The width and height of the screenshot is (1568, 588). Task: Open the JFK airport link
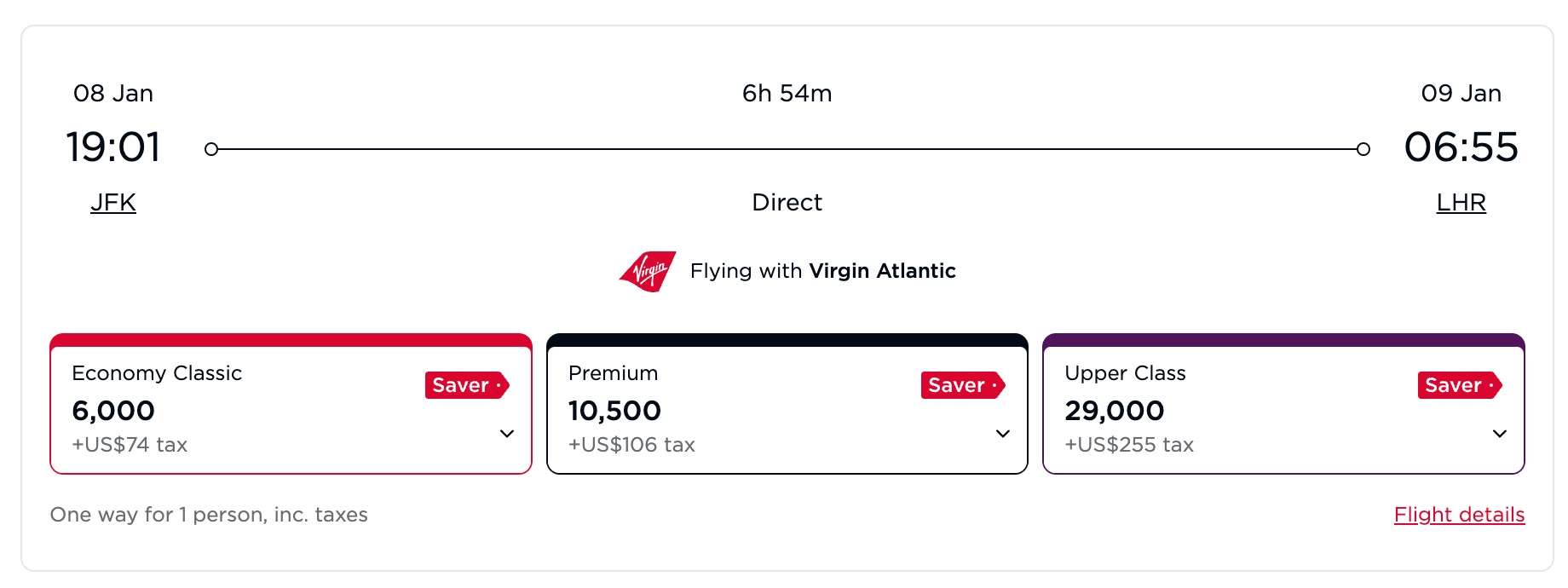113,202
